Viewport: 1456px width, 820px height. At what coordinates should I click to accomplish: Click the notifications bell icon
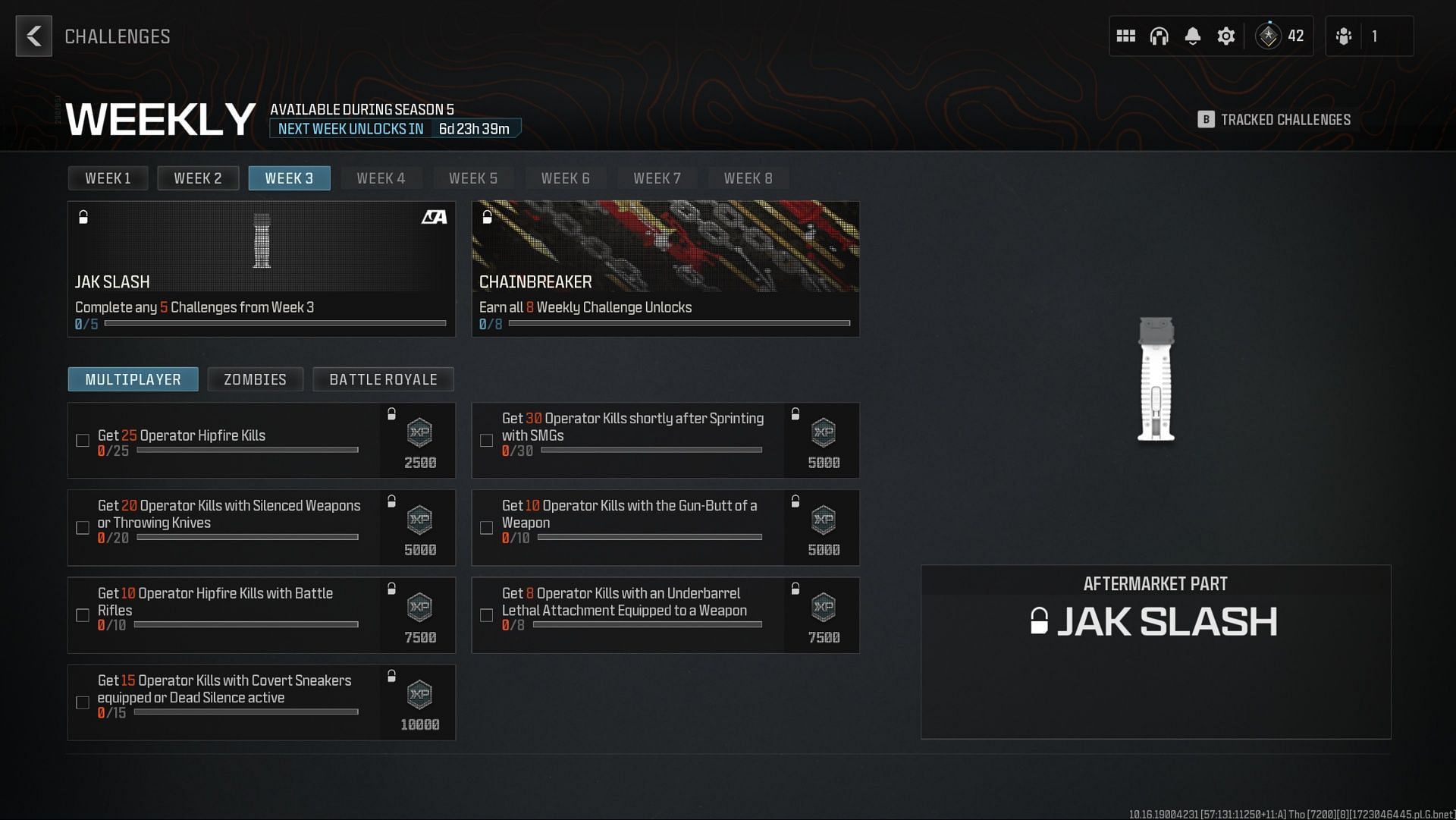1192,36
